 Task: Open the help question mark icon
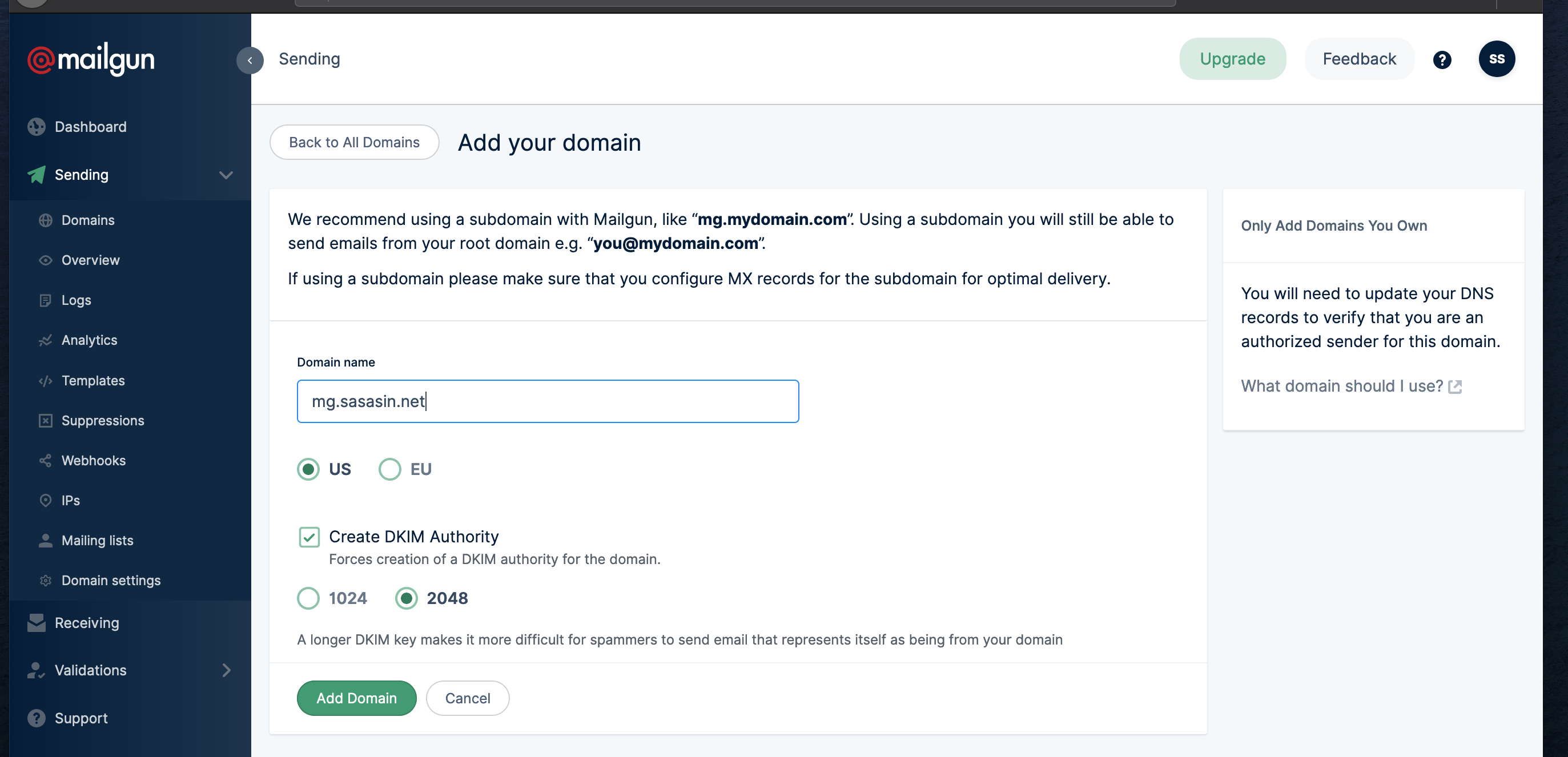[x=1441, y=59]
